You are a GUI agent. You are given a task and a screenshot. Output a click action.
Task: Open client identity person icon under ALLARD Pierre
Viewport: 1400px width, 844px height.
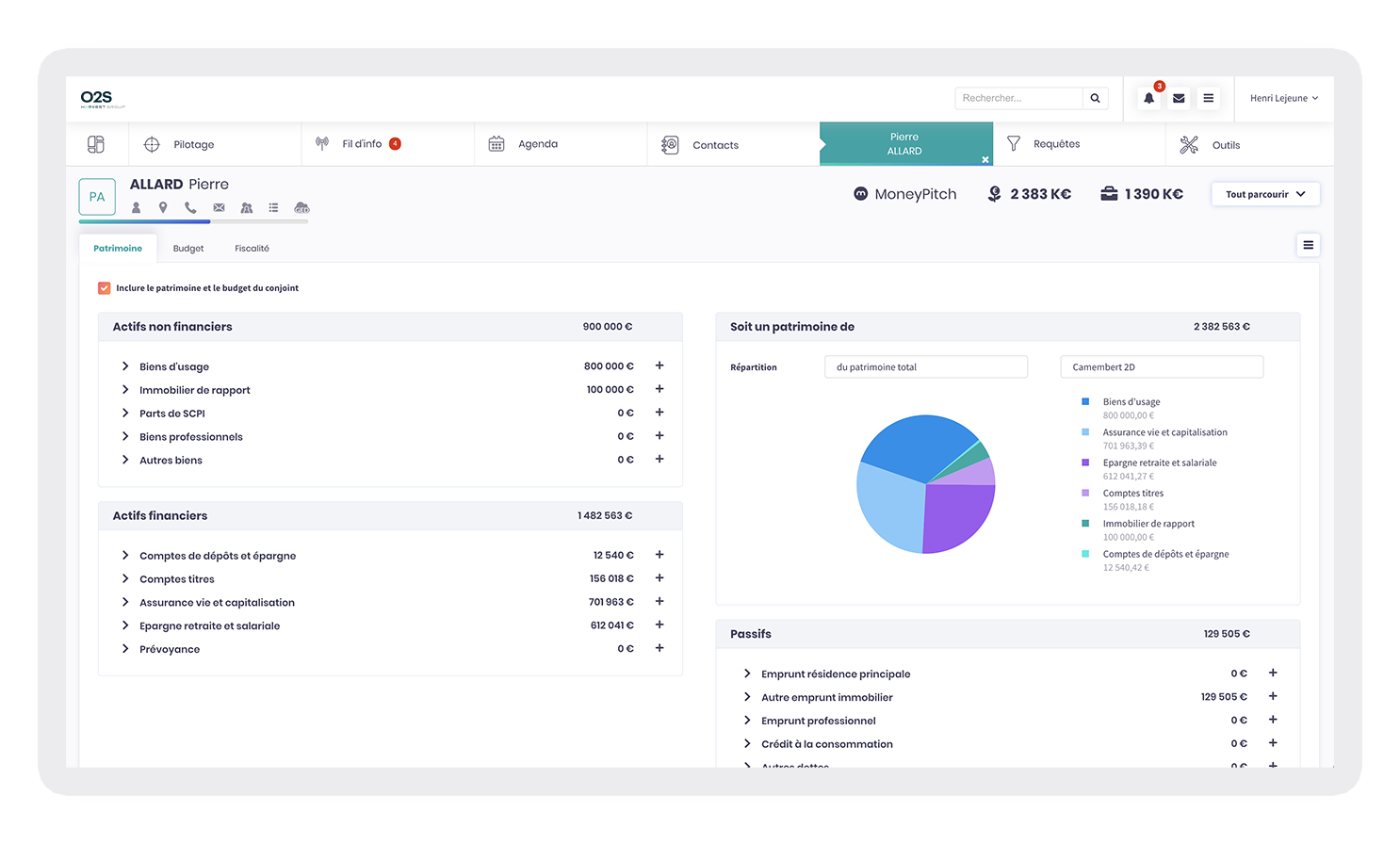click(136, 207)
